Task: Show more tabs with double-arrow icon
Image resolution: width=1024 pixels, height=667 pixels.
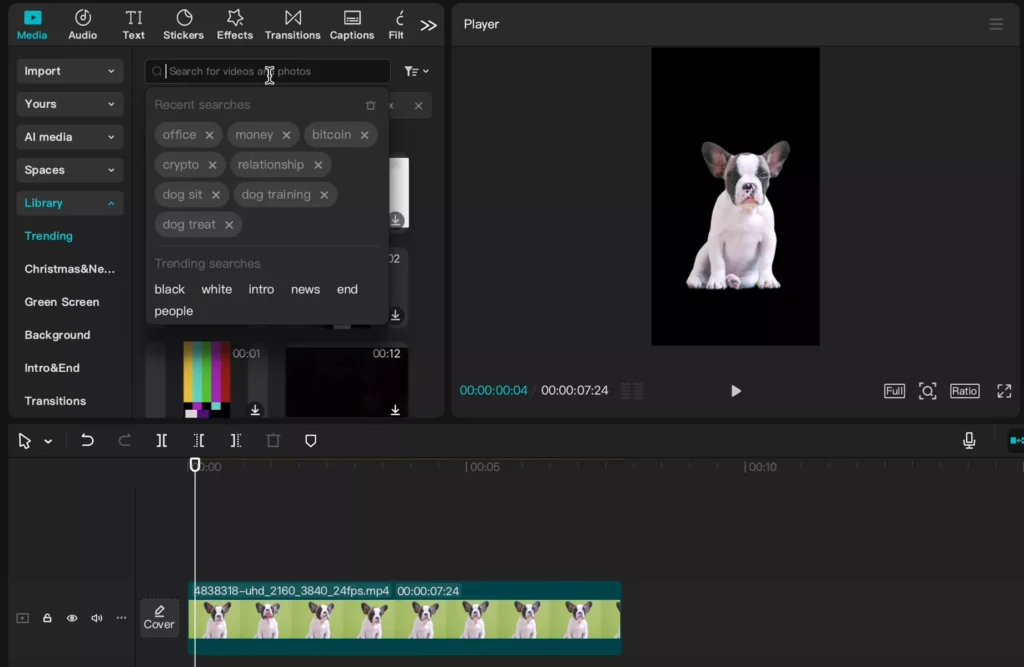Action: coord(428,25)
